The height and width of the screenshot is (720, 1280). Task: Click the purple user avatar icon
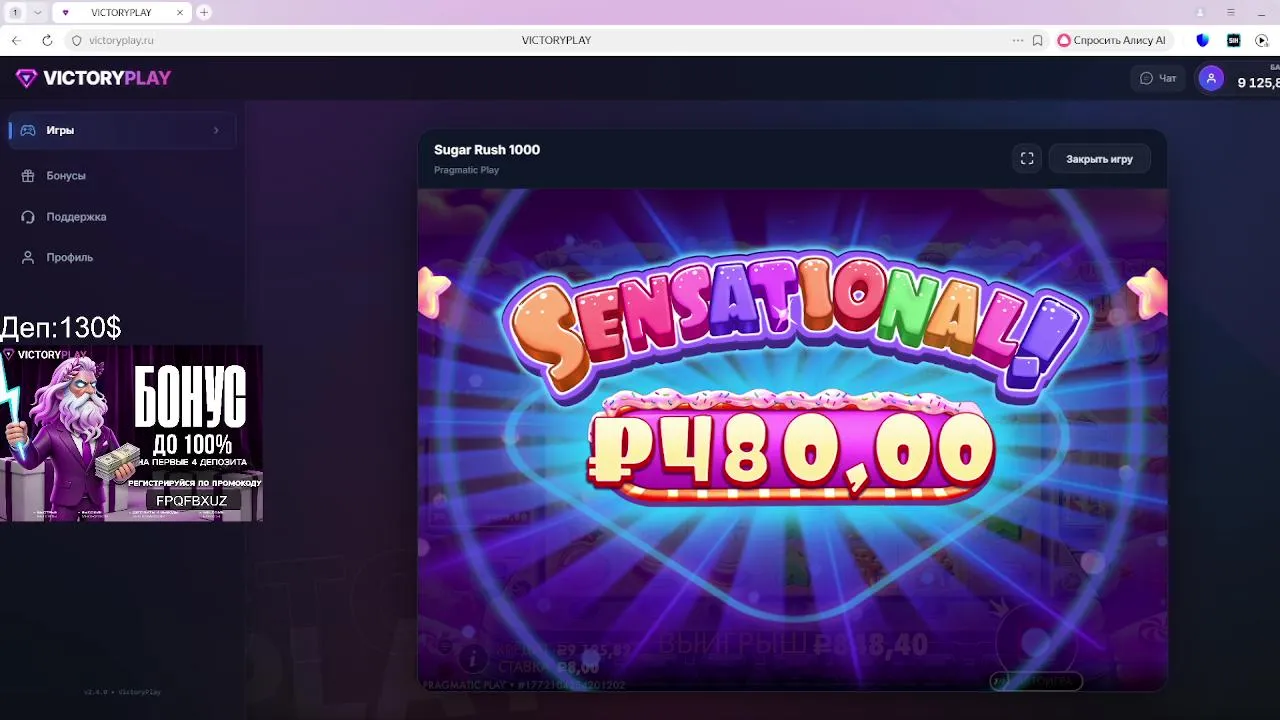(1211, 78)
